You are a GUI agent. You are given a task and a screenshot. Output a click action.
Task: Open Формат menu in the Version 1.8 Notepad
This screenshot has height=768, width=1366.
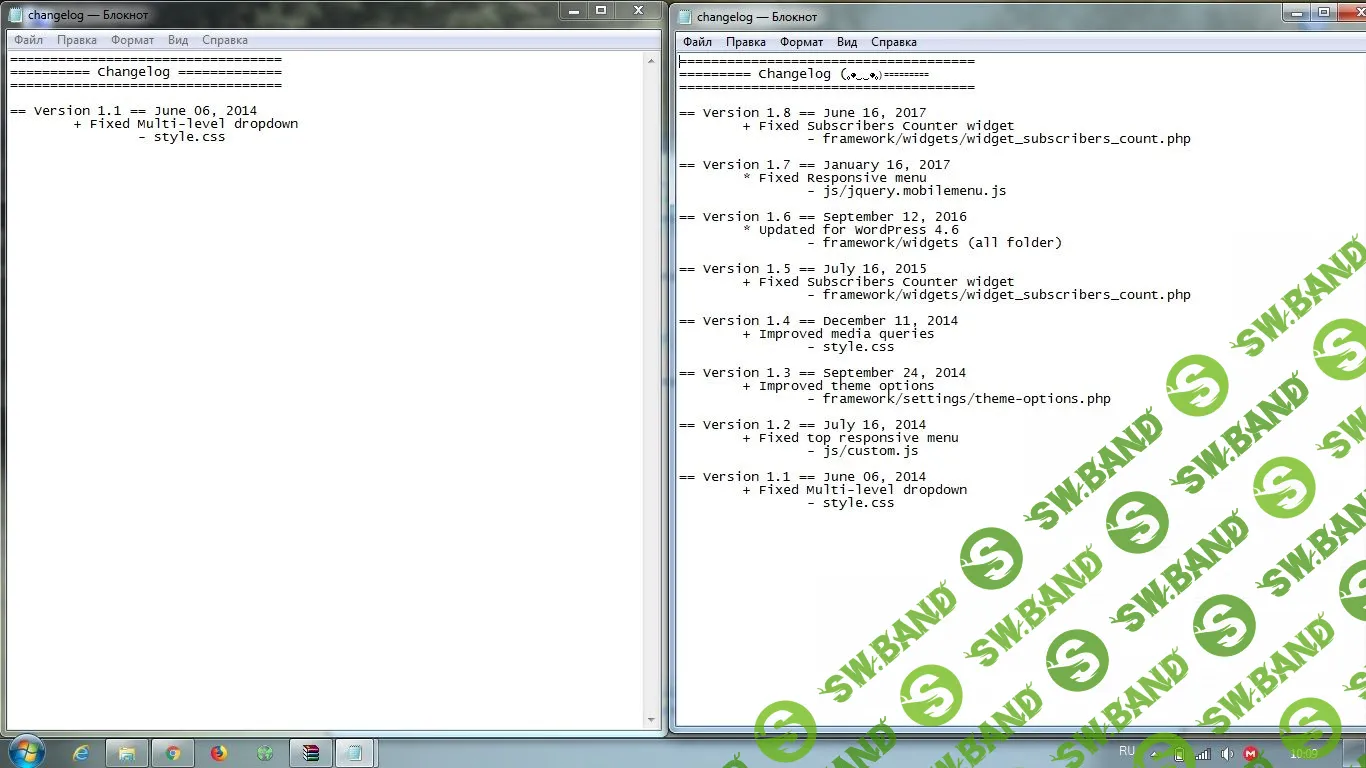[x=801, y=42]
